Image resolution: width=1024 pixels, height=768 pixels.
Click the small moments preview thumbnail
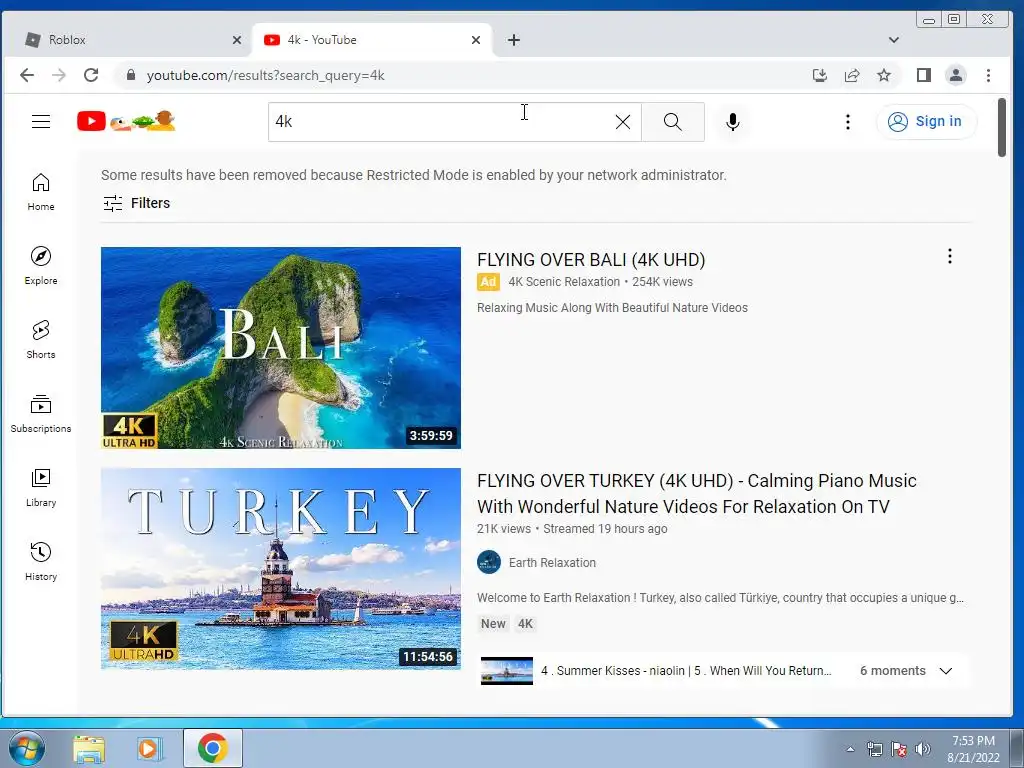coord(507,671)
